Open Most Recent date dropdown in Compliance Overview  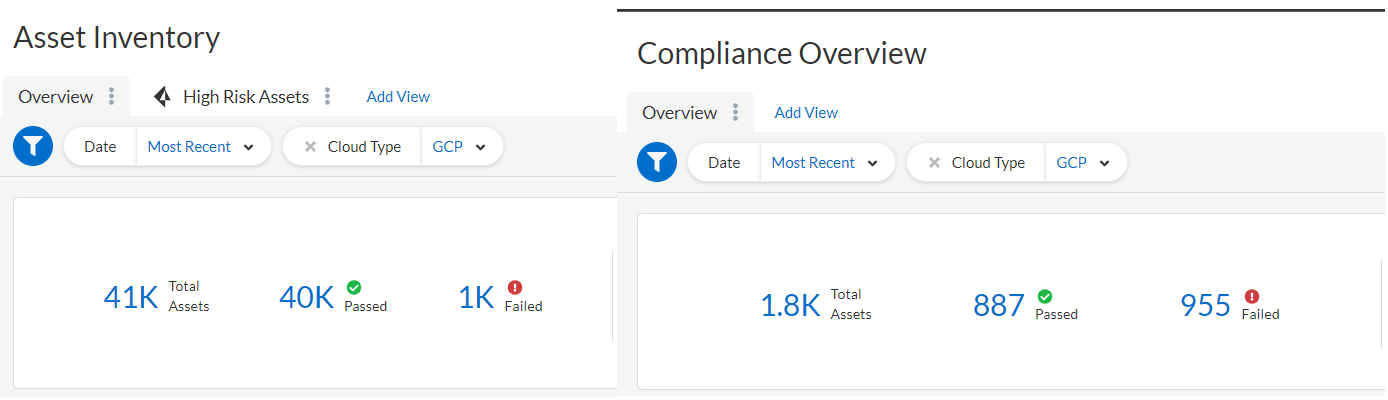pos(826,163)
